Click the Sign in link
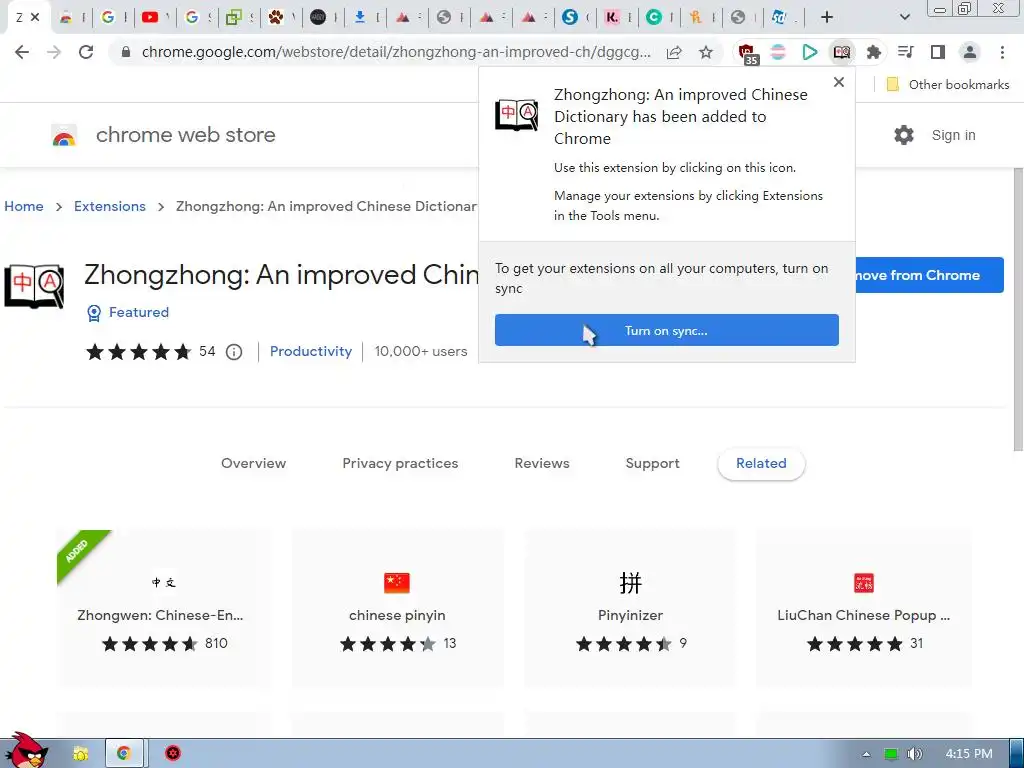The image size is (1024, 768). pos(953,135)
